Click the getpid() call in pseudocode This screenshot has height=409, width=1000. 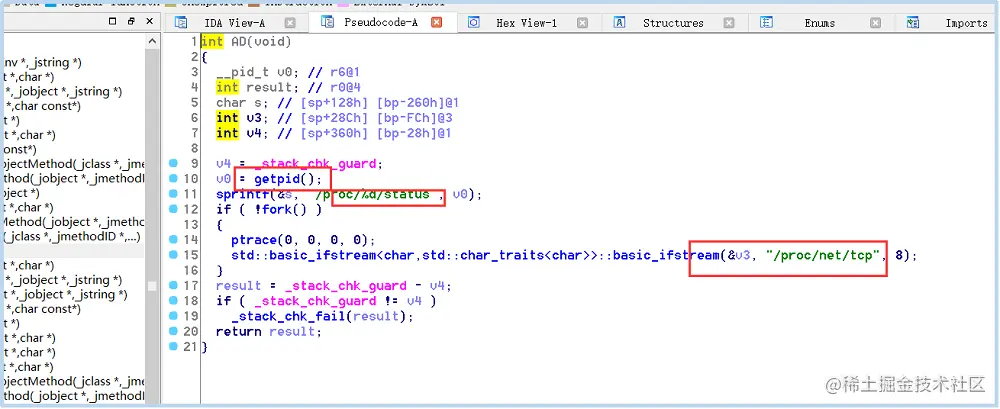pos(284,179)
